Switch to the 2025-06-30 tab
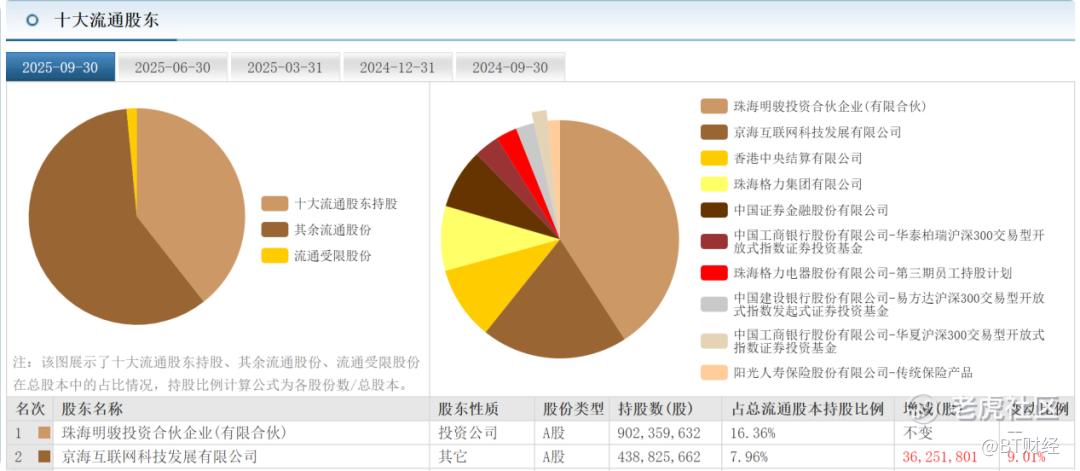 (173, 67)
